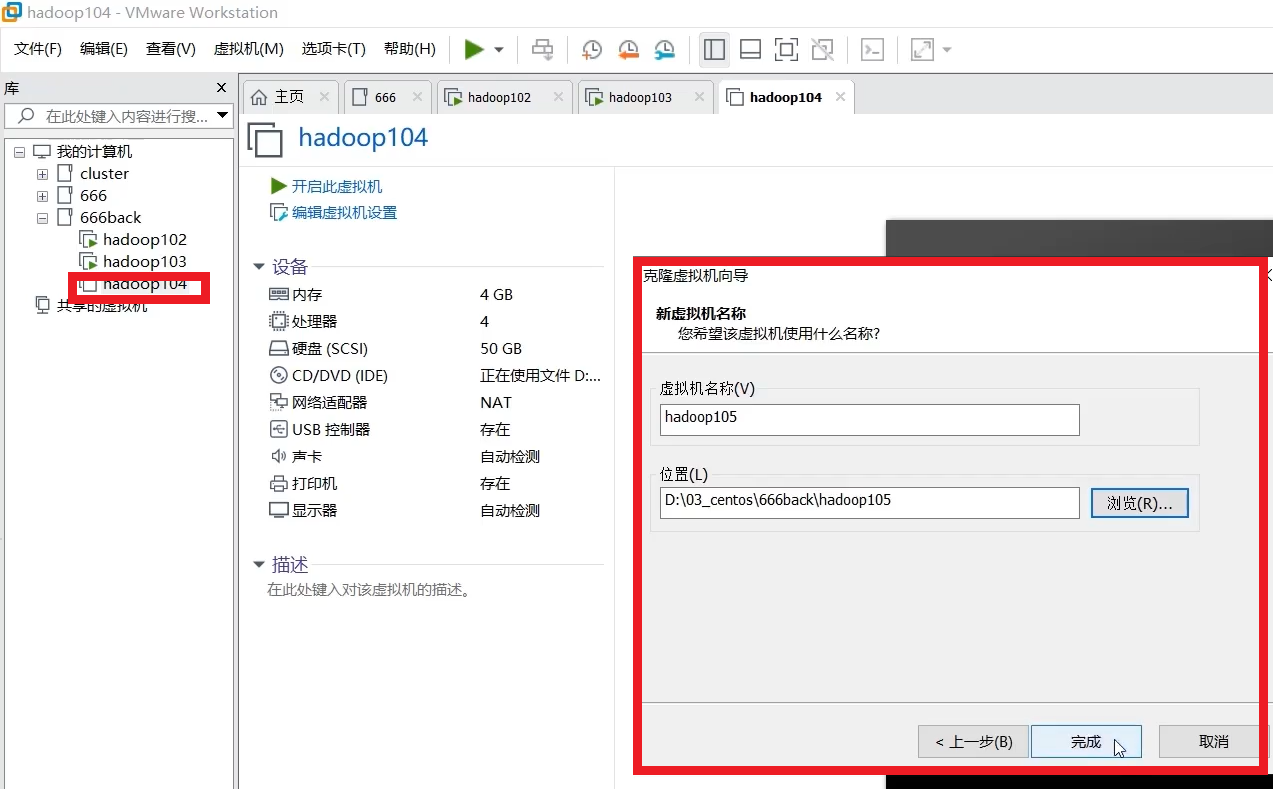Click the CD/DVD (IDE) device row

[435, 376]
